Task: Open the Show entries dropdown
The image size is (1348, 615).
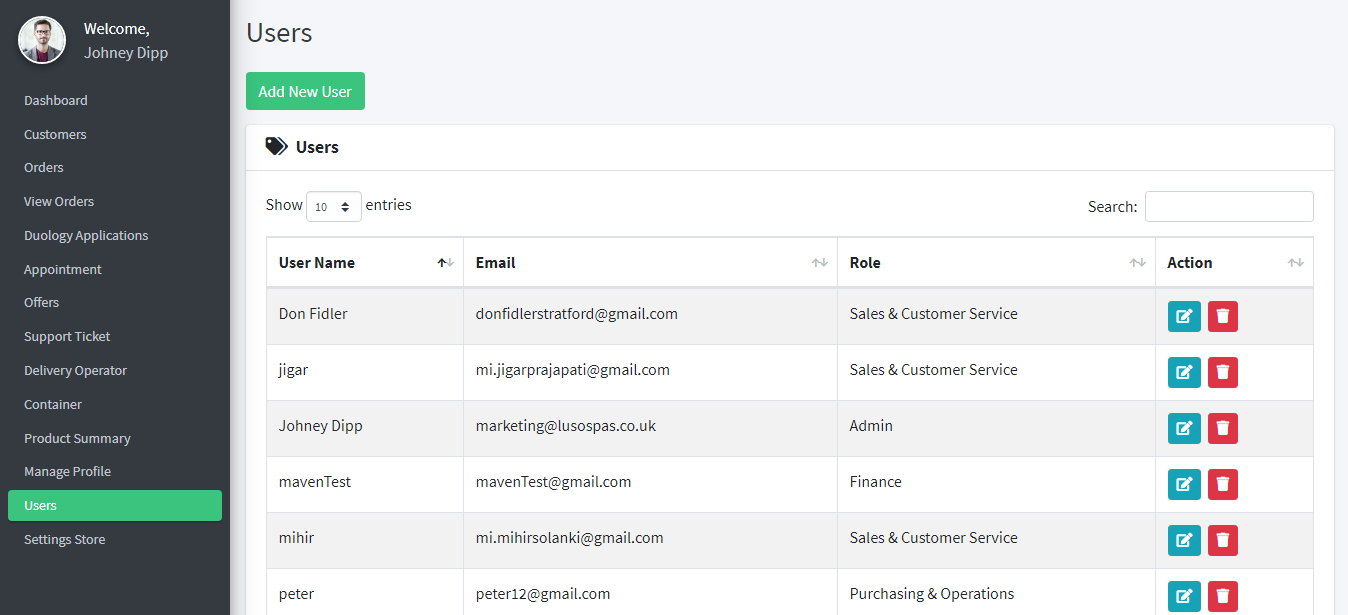Action: tap(334, 206)
